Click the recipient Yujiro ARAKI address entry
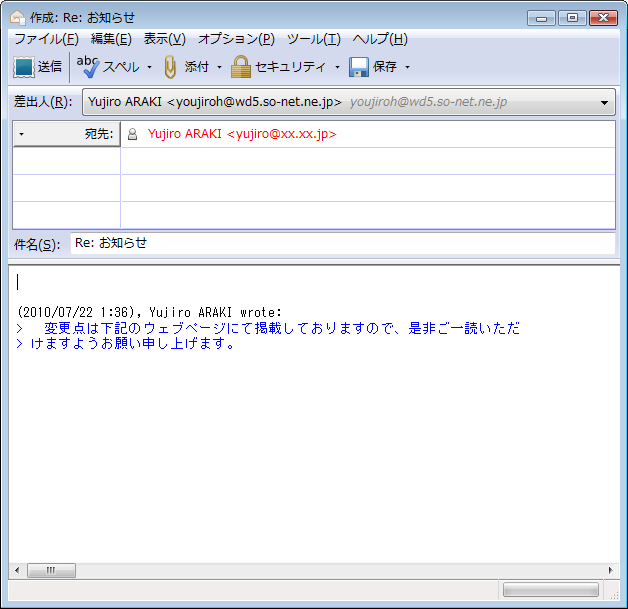628x609 pixels. [x=242, y=134]
